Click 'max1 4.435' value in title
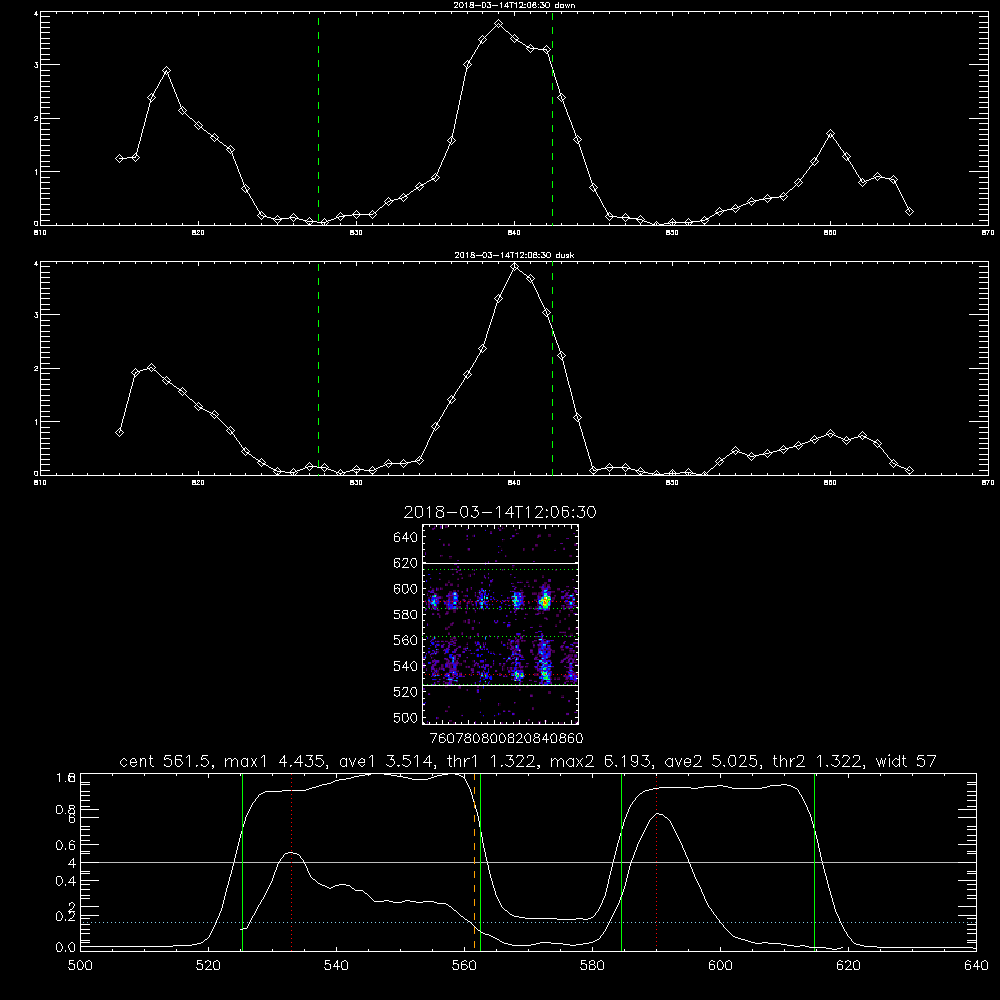This screenshot has width=1000, height=1000. point(276,761)
